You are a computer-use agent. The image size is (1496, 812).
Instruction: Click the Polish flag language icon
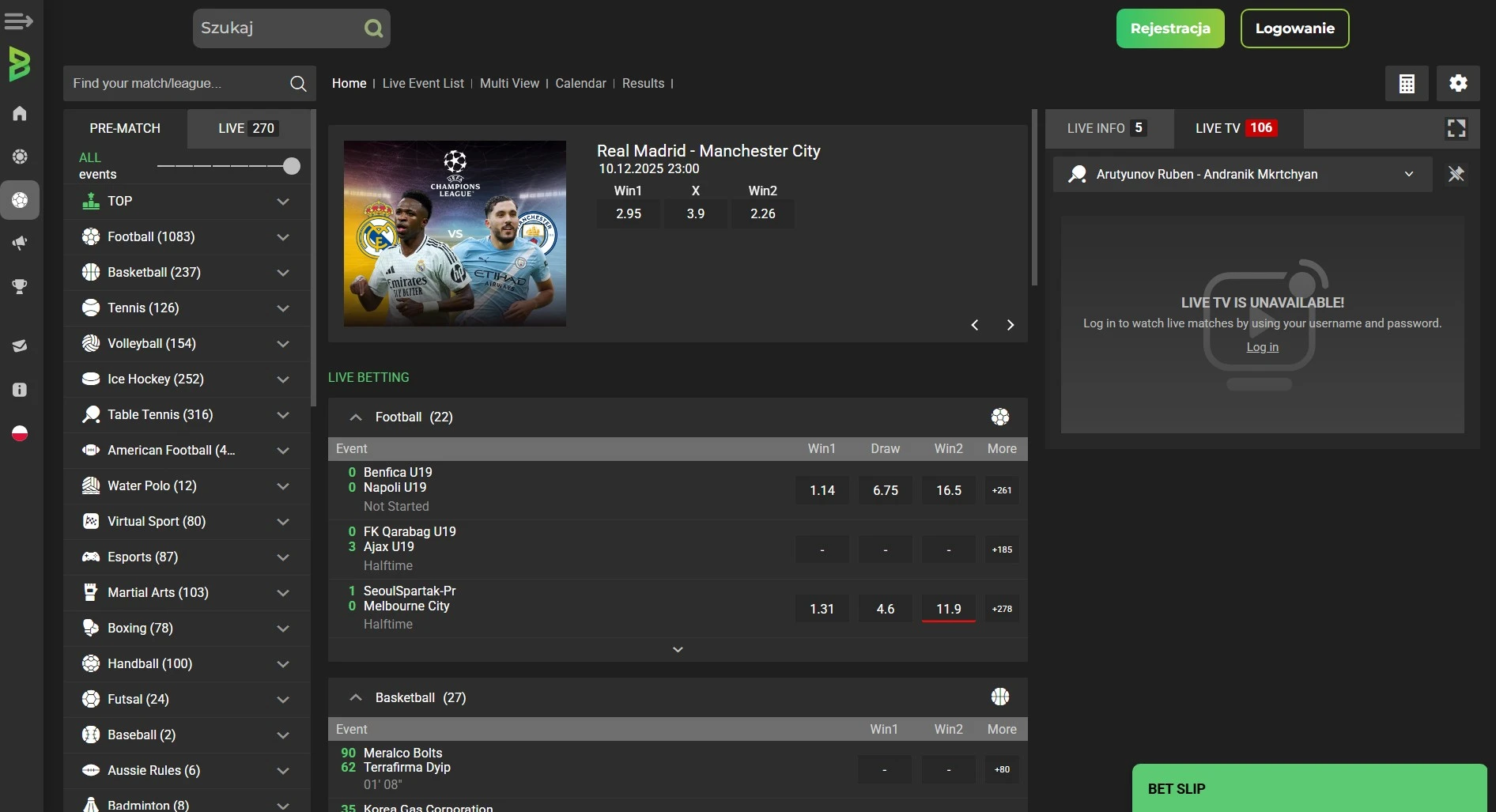pyautogui.click(x=20, y=433)
